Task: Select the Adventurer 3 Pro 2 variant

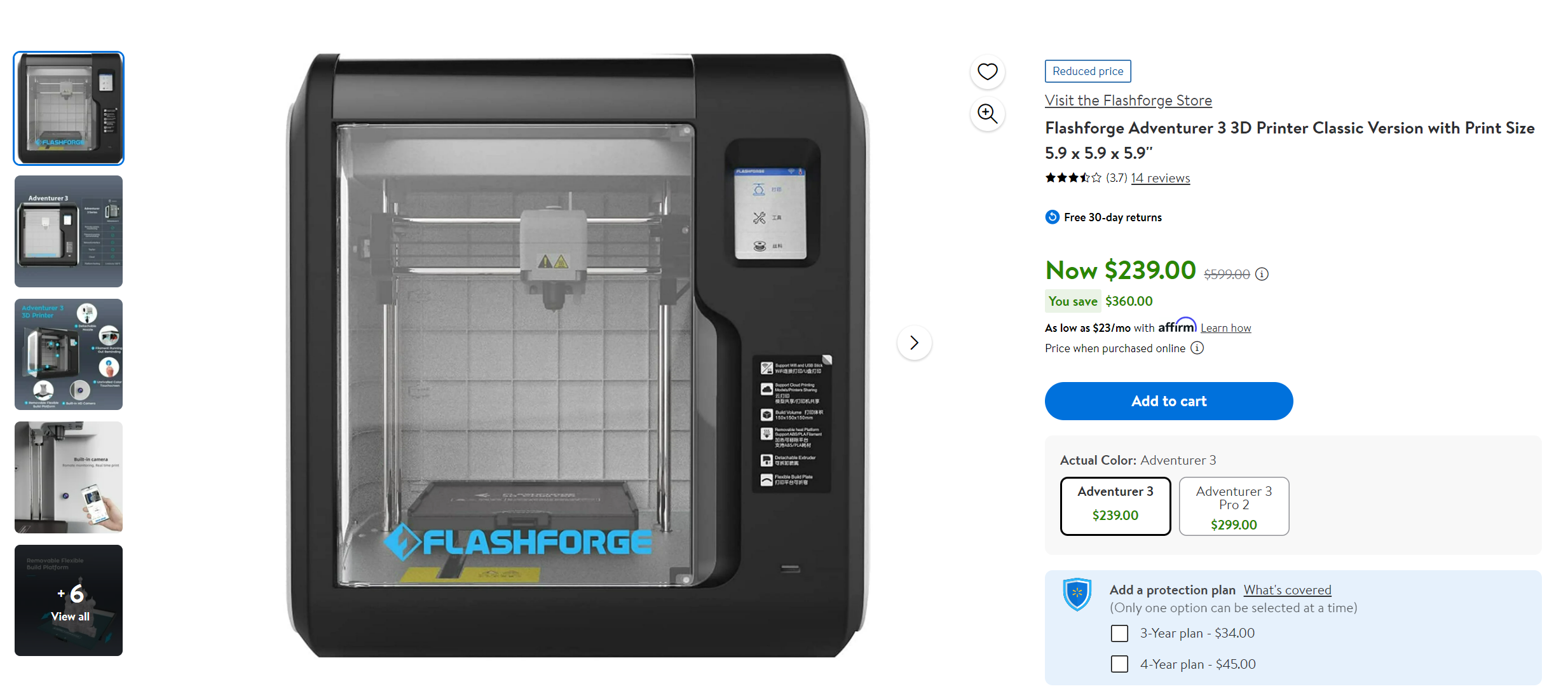Action: (x=1234, y=506)
